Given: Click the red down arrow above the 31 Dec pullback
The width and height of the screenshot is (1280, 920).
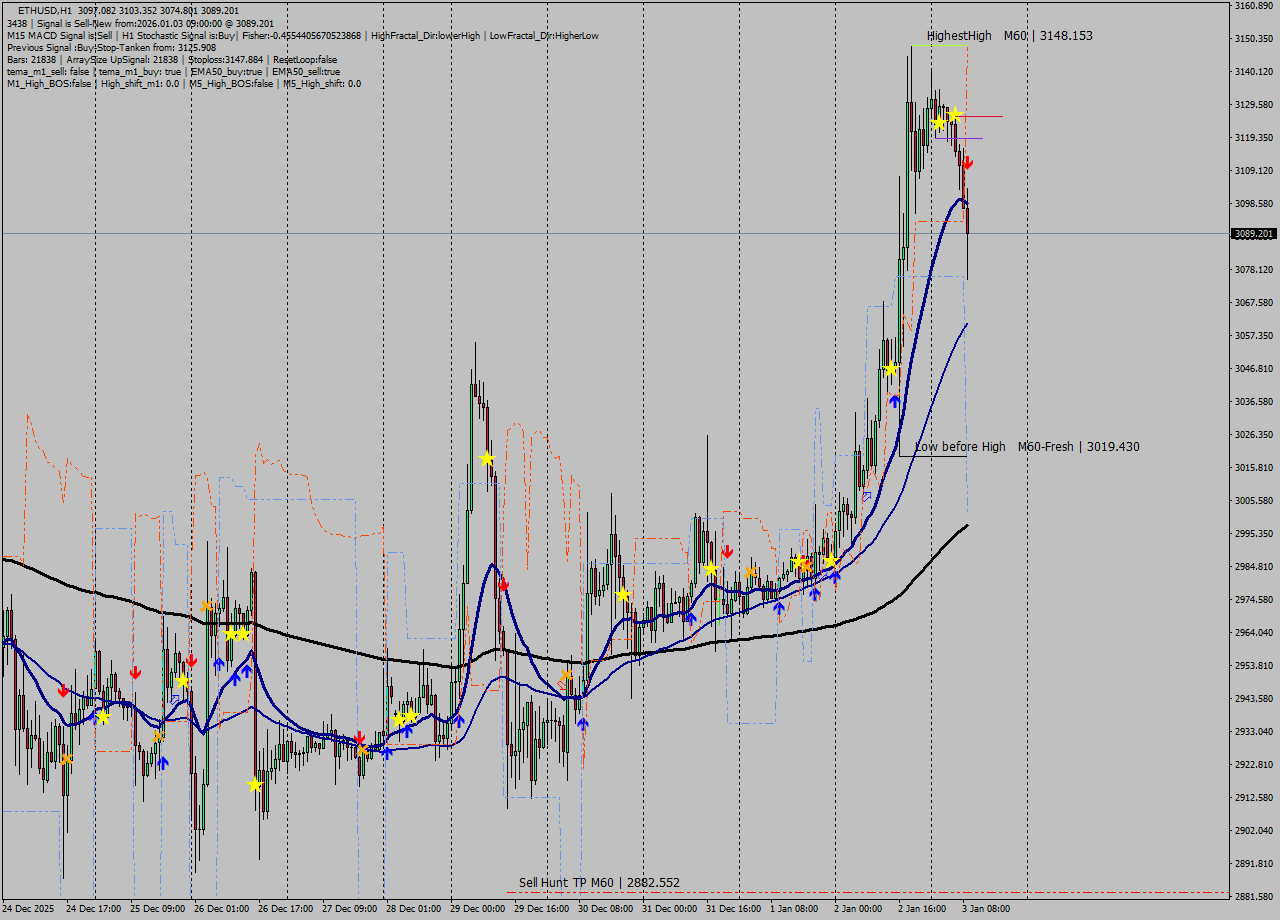Looking at the screenshot, I should [x=728, y=550].
